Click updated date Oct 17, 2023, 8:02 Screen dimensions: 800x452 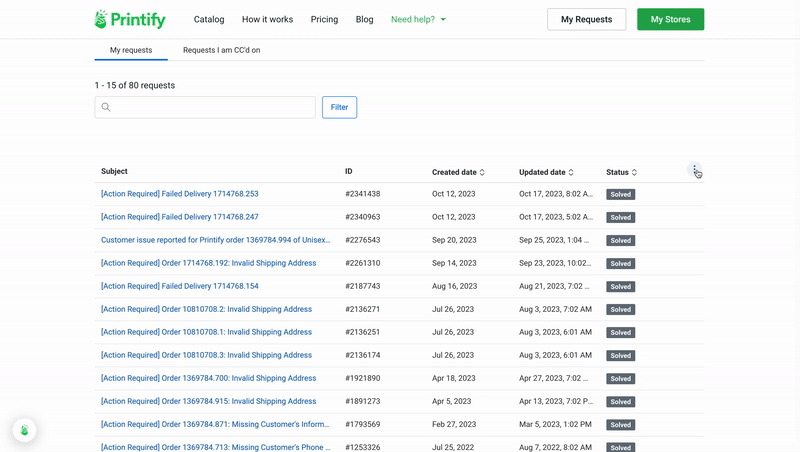click(x=556, y=194)
